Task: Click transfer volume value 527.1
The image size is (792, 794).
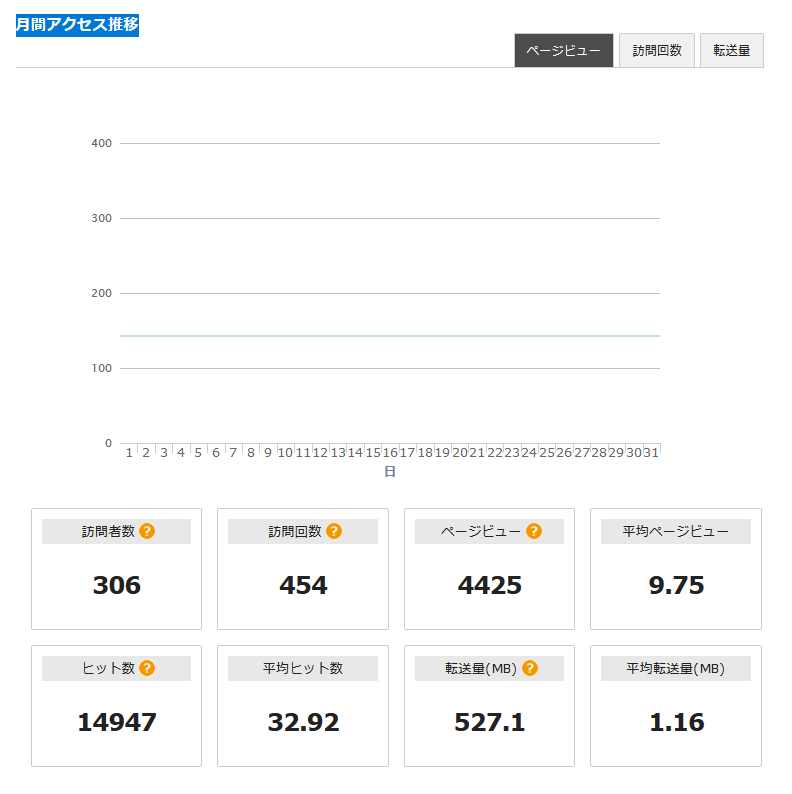Action: [490, 722]
